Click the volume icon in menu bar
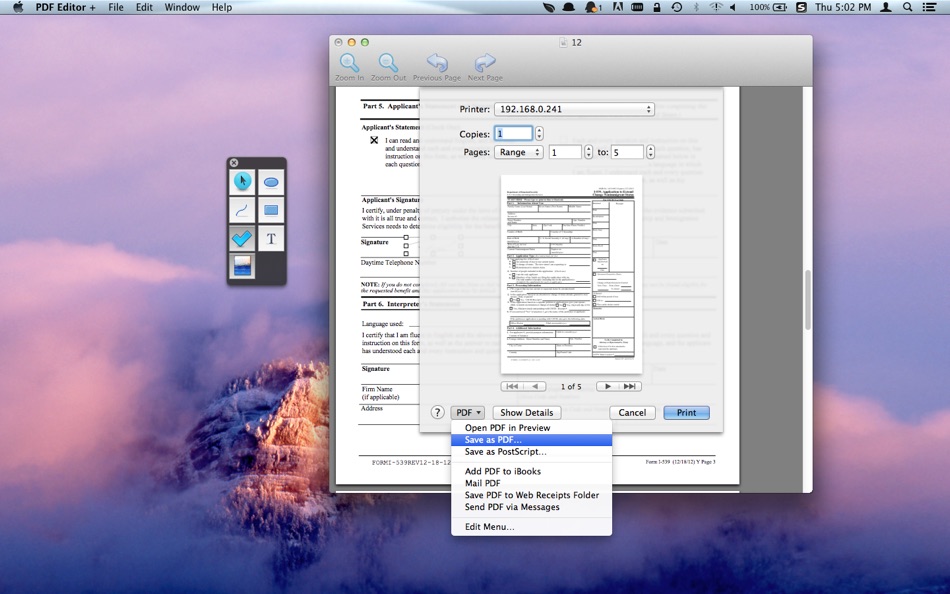Viewport: 950px width, 594px height. 732,7
